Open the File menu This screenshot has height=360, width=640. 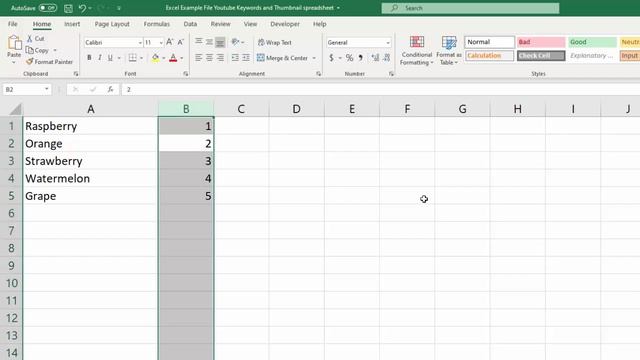pos(13,24)
